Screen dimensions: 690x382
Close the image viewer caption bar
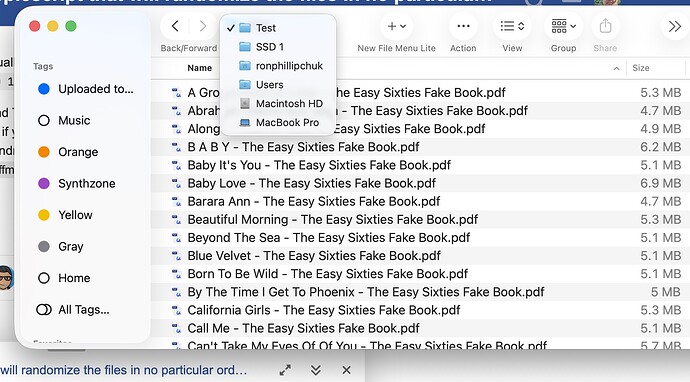tap(347, 370)
